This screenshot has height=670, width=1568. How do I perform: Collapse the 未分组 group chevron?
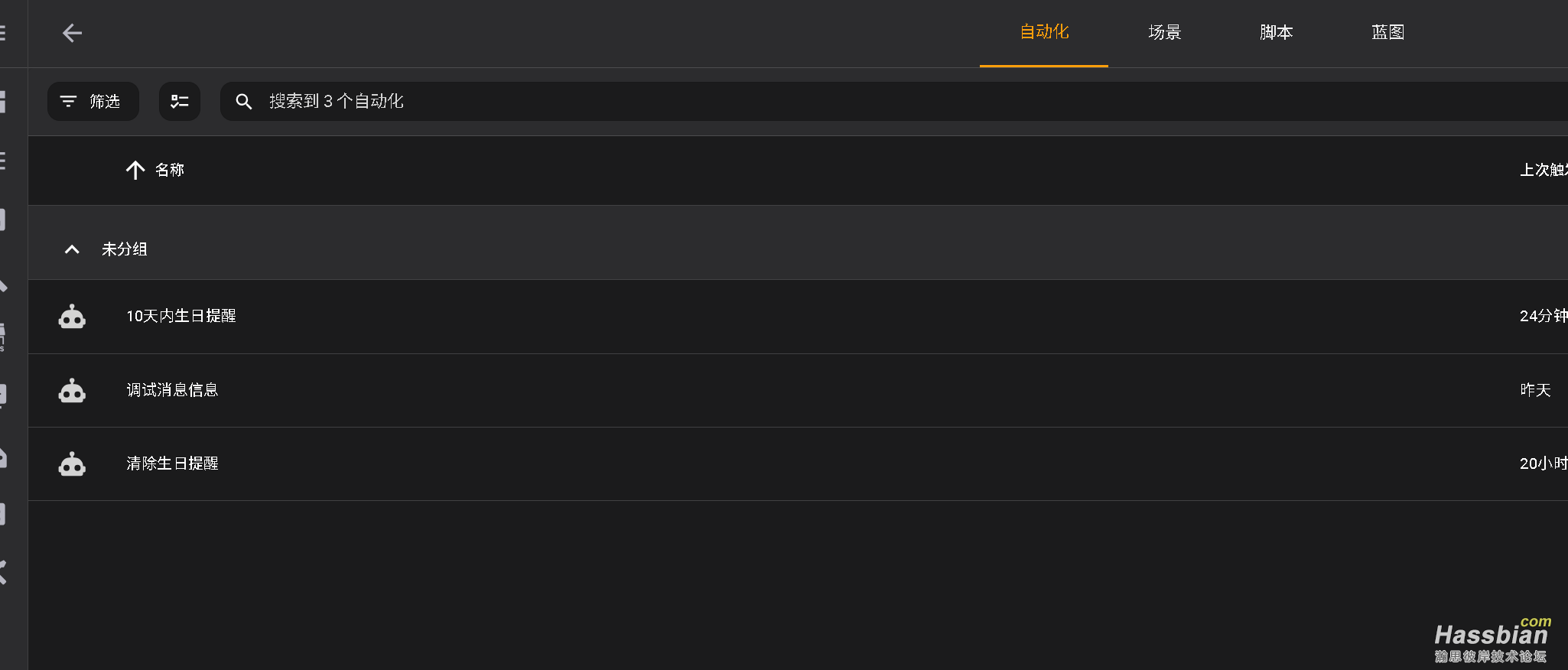[x=72, y=249]
